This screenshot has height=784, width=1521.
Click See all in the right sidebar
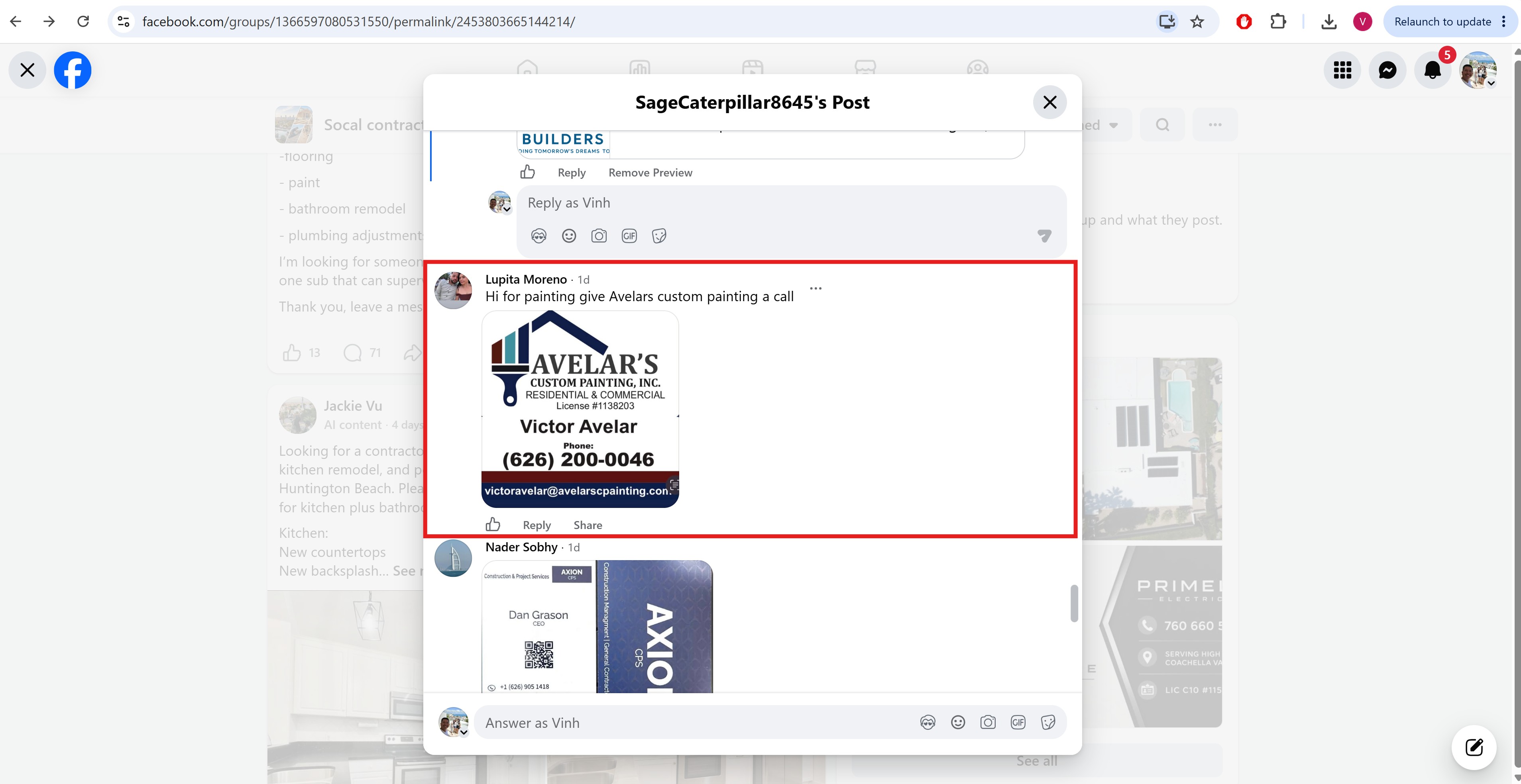tap(1037, 761)
